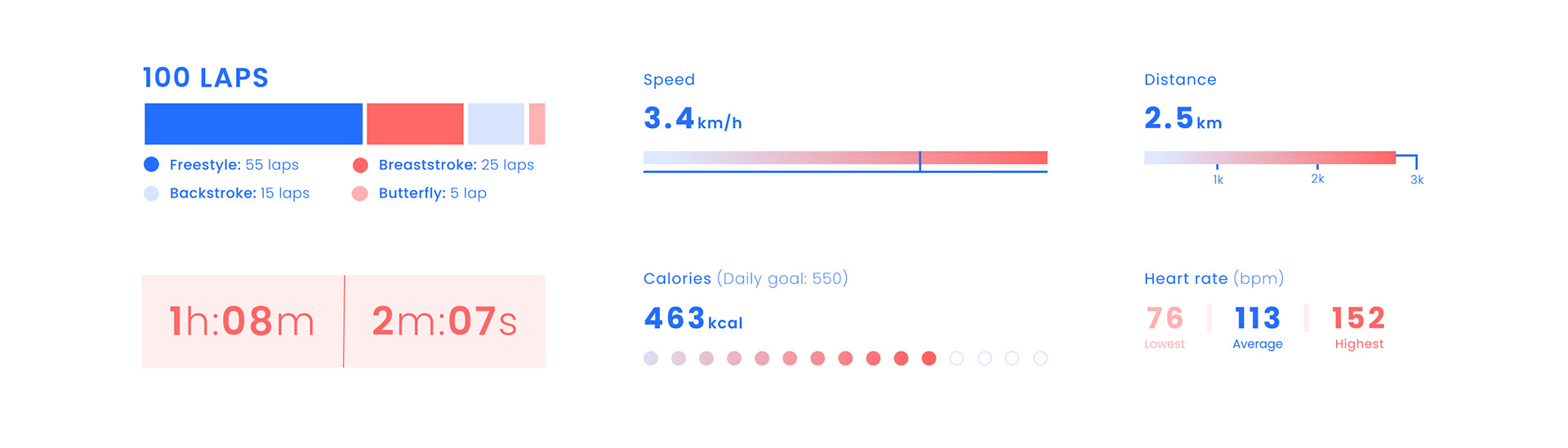Select the light blue Backstroke bar segment

click(x=496, y=124)
